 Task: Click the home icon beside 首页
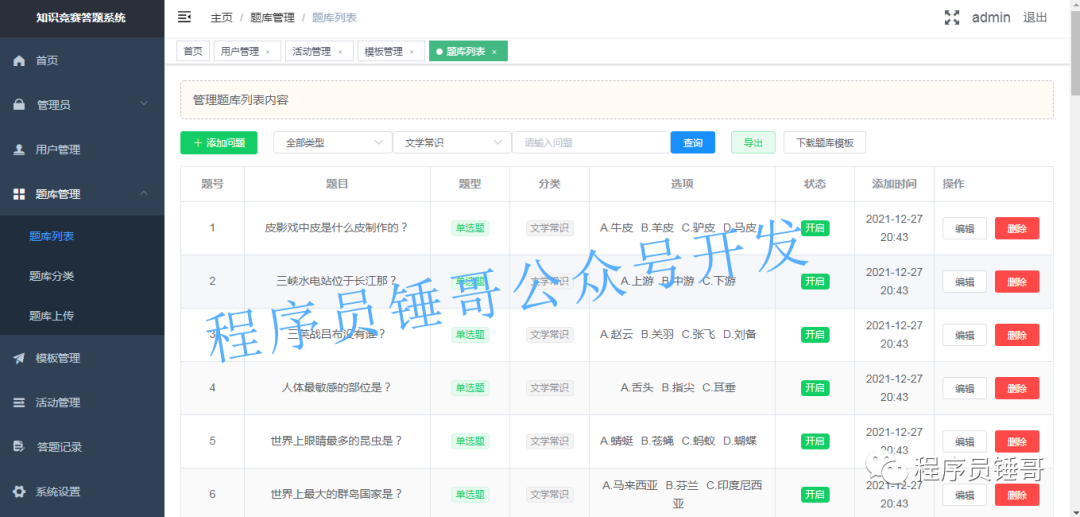pyautogui.click(x=19, y=61)
